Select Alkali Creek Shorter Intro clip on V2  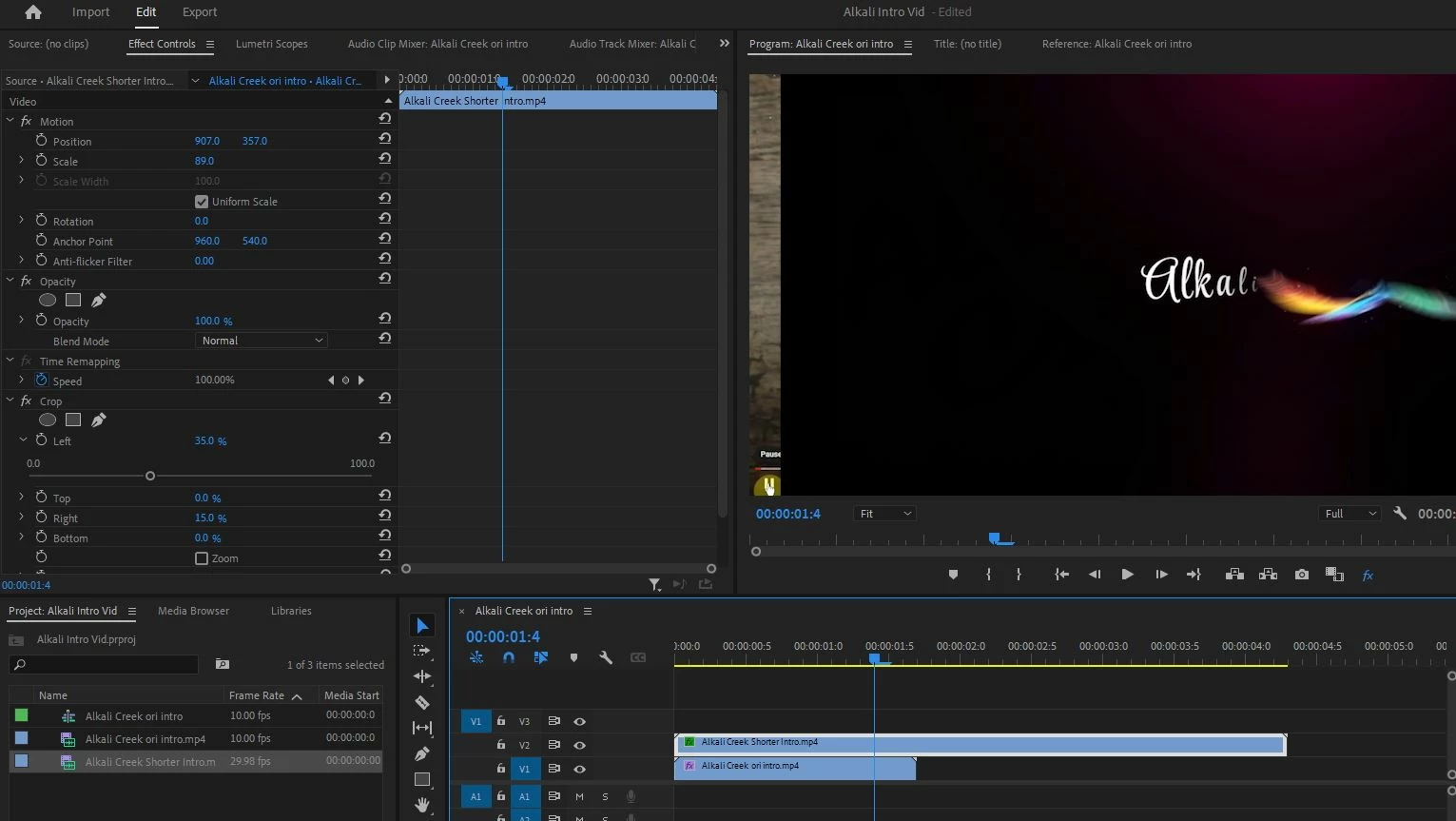point(980,744)
